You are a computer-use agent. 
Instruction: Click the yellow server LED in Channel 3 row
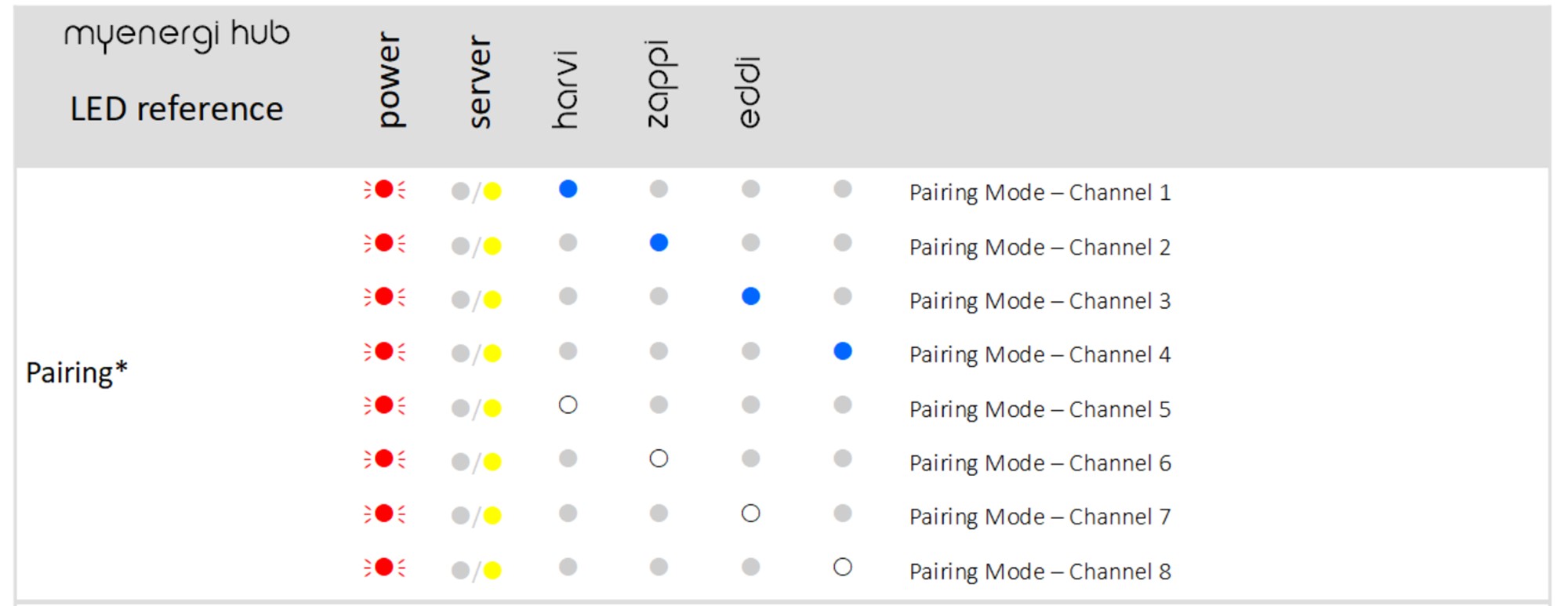click(492, 299)
